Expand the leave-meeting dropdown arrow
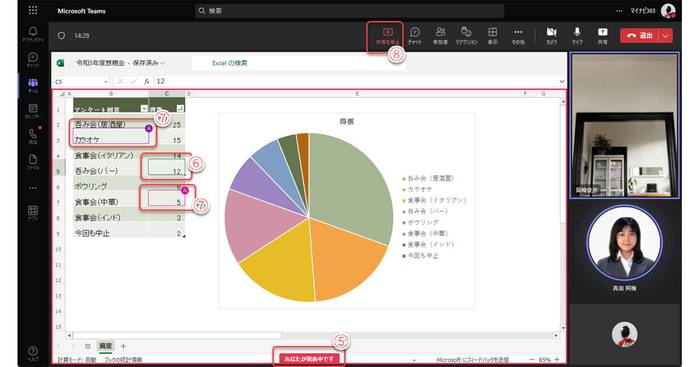The image size is (700, 367). click(x=666, y=36)
